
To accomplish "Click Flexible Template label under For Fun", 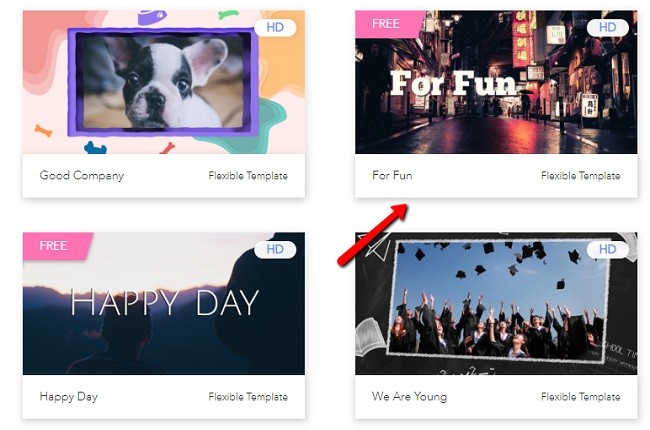I will point(580,176).
